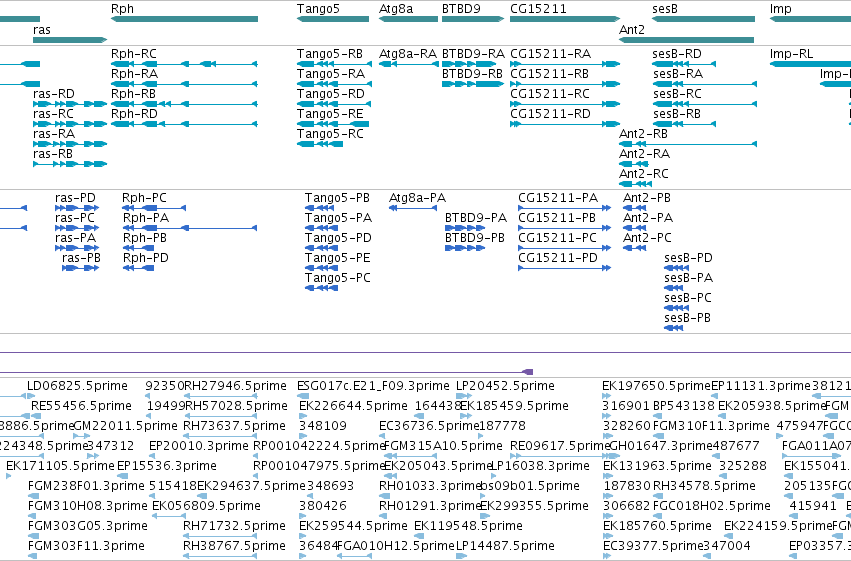Select protein feature Rph-PA
The height and width of the screenshot is (561, 851).
(189, 228)
